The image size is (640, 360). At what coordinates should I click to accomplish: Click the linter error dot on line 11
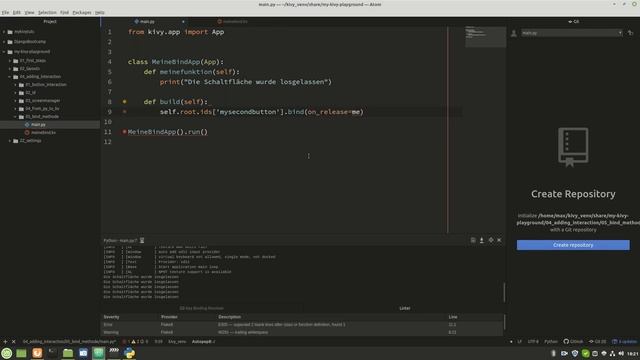(124, 132)
